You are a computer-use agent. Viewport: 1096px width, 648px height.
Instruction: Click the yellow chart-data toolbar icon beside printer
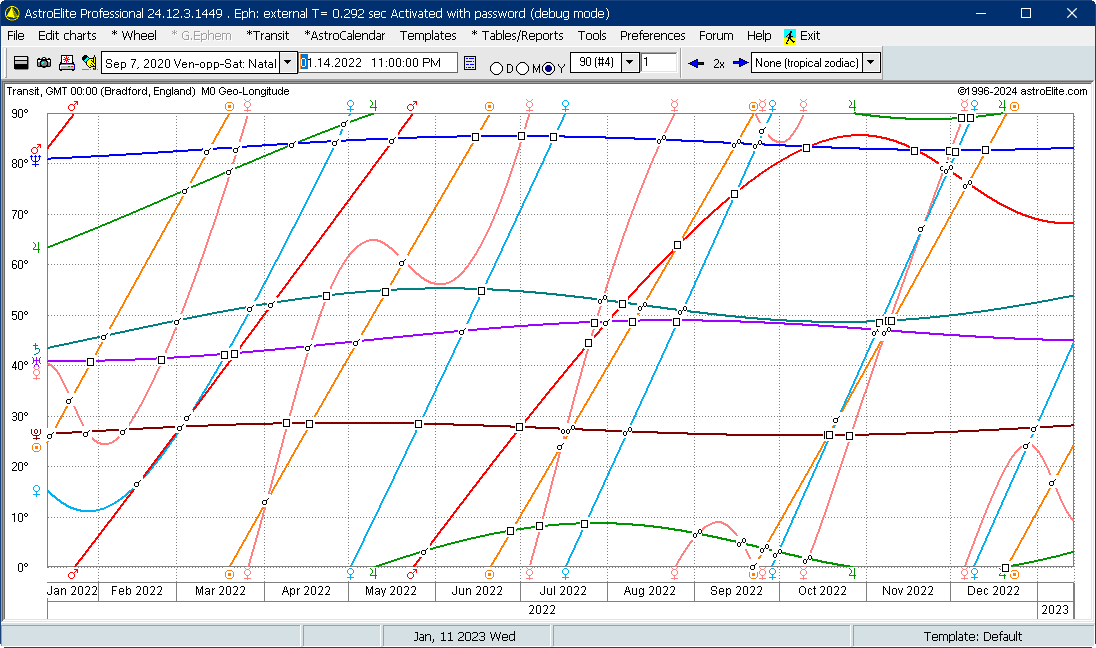[89, 63]
